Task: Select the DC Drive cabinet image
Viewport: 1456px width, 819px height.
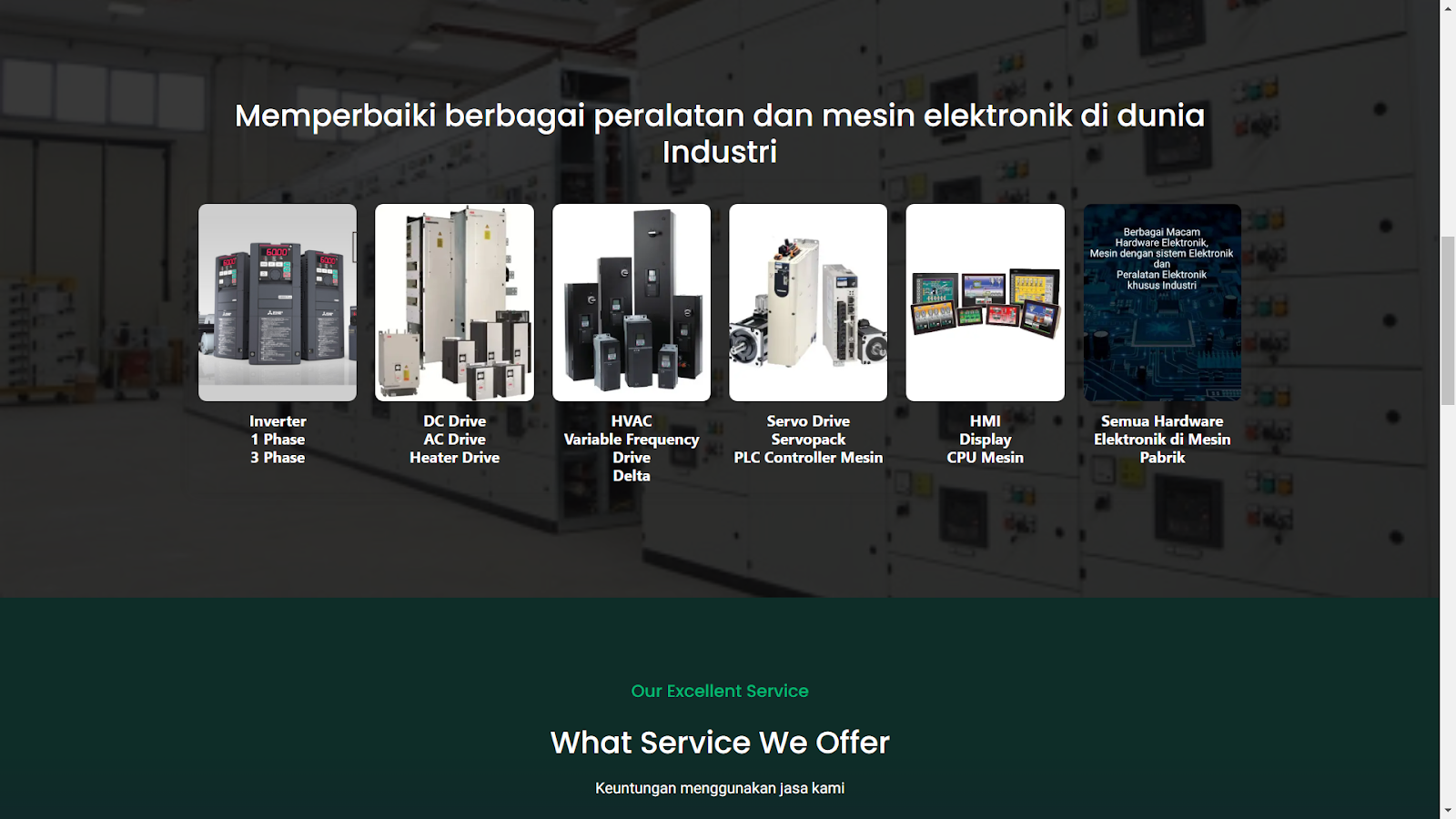Action: (x=454, y=302)
